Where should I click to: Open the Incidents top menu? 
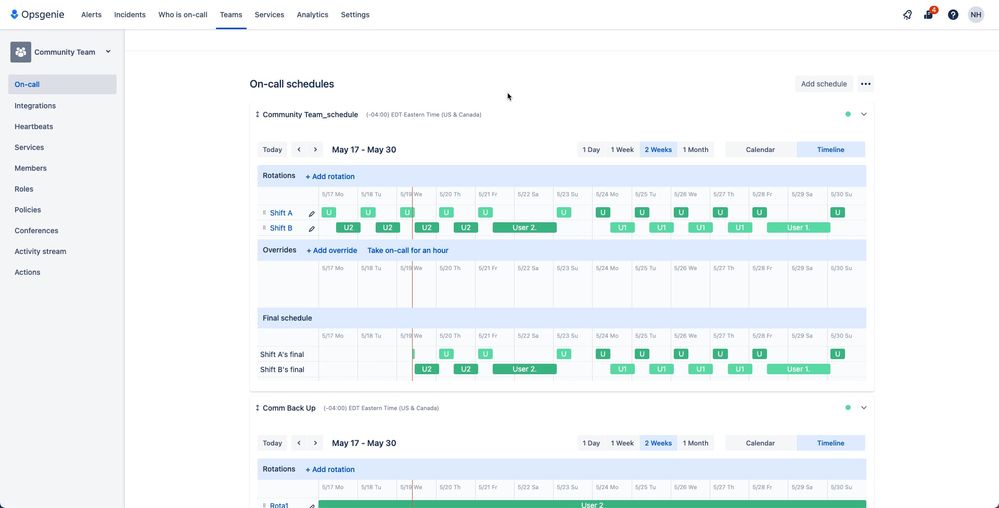(130, 15)
